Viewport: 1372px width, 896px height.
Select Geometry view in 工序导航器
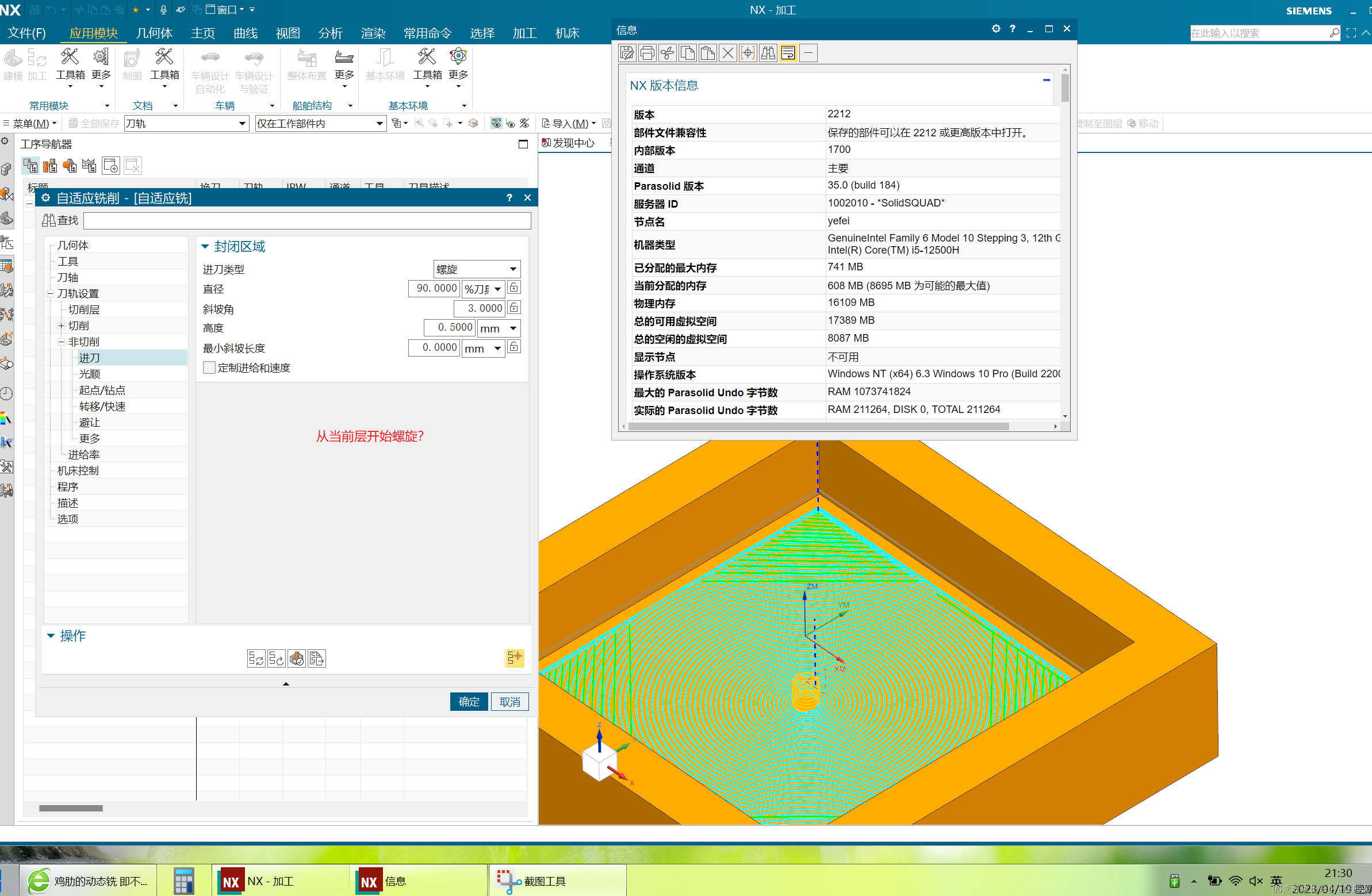pyautogui.click(x=70, y=166)
